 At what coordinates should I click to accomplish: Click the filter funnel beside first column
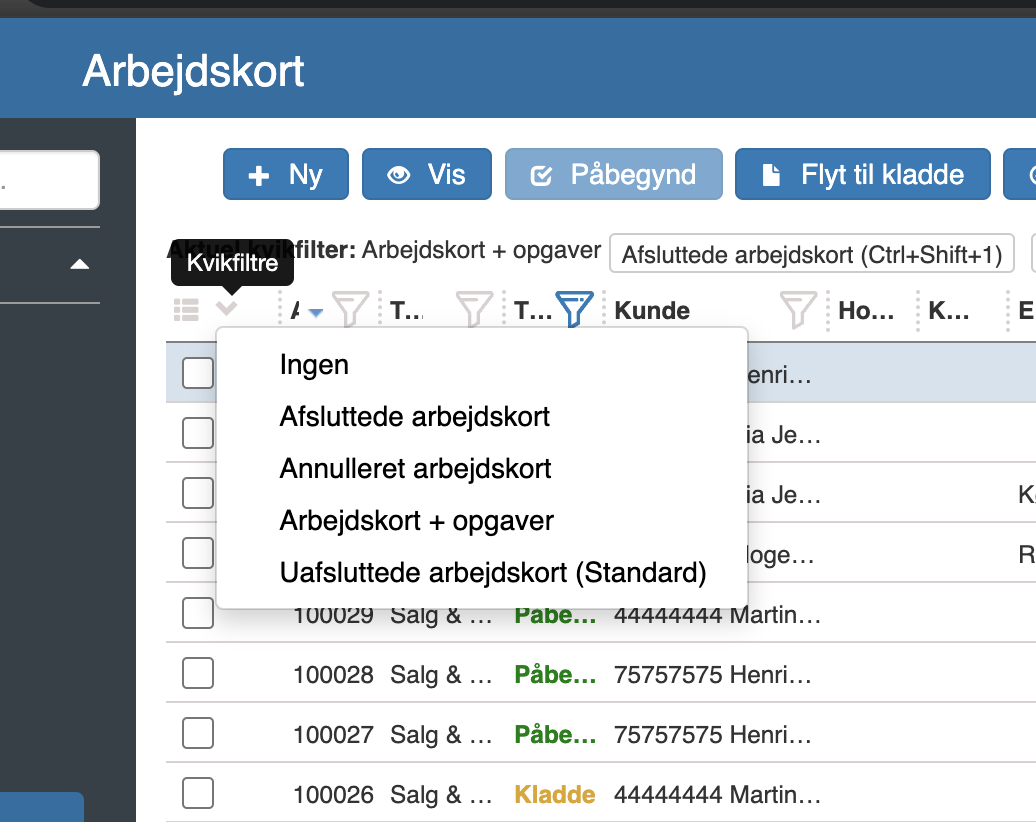point(350,309)
